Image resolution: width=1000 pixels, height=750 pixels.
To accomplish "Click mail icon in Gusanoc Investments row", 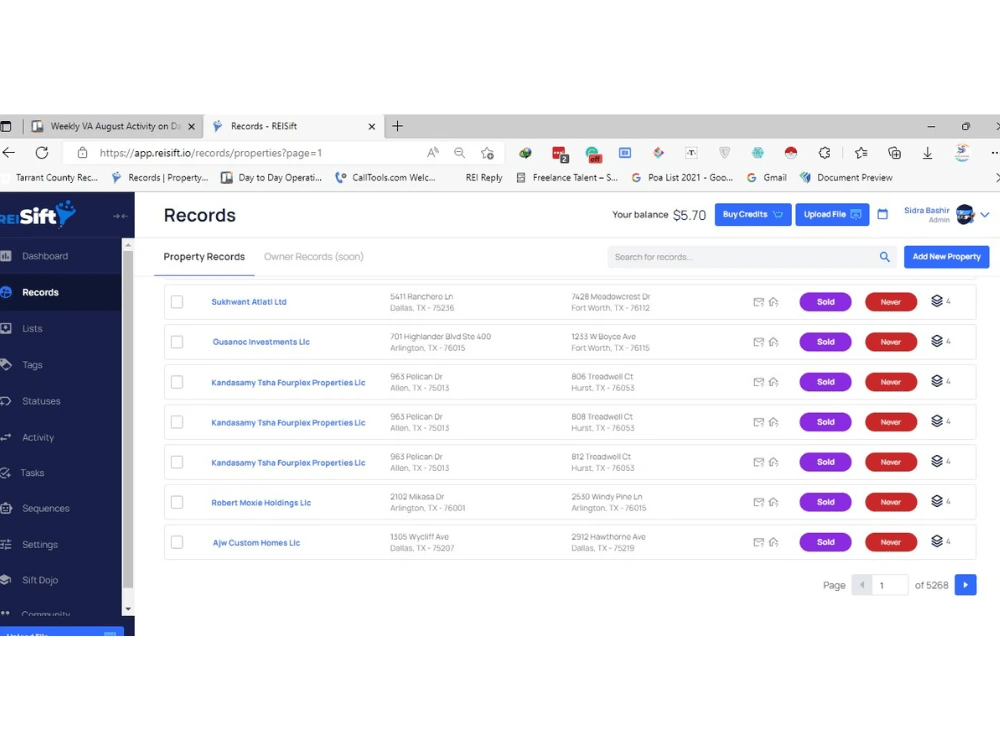I will (758, 342).
